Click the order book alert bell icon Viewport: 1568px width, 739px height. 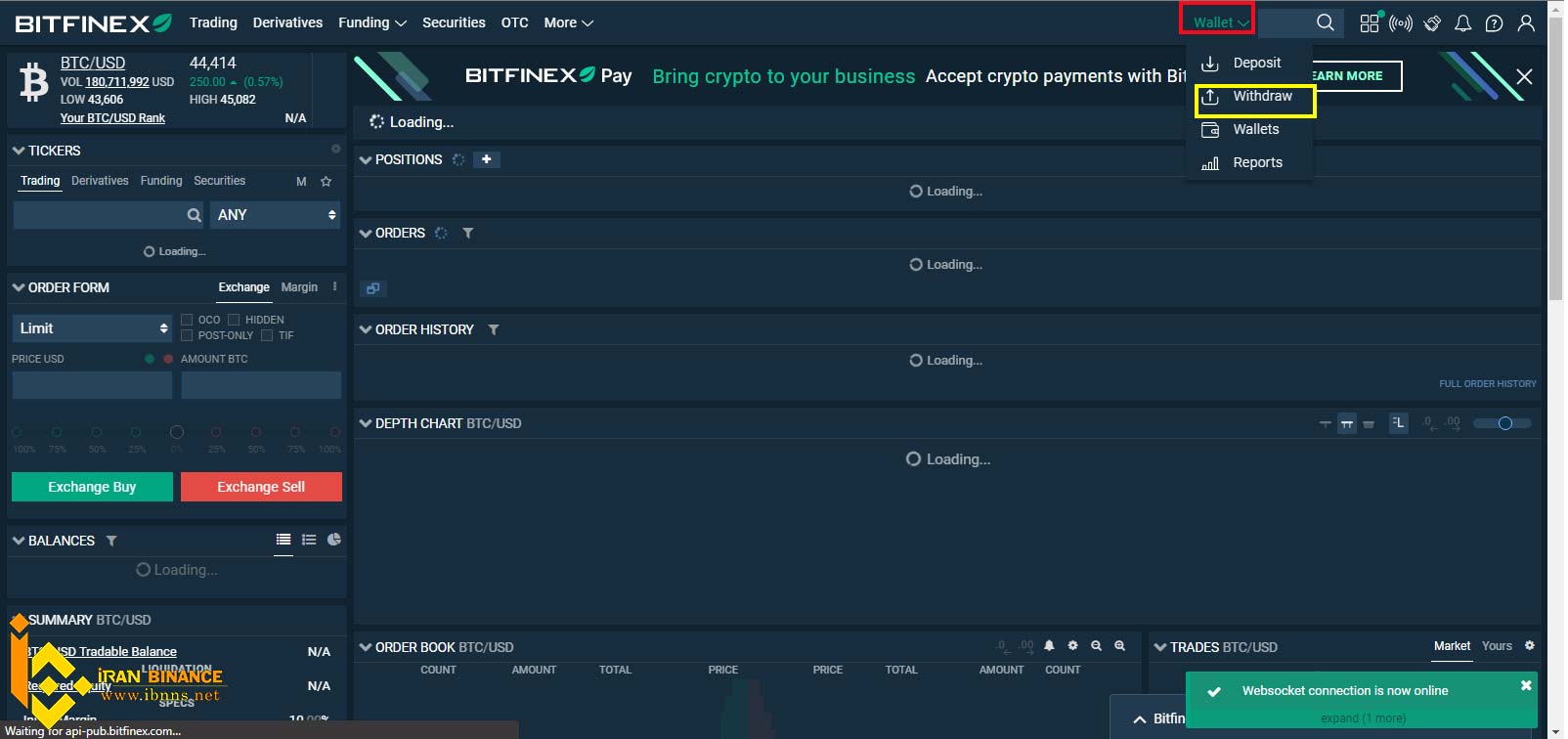(1049, 646)
